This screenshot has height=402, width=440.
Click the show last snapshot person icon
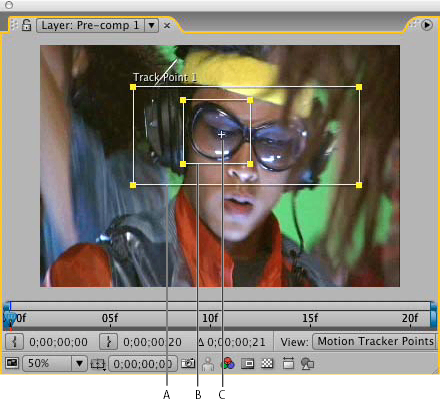coord(208,364)
